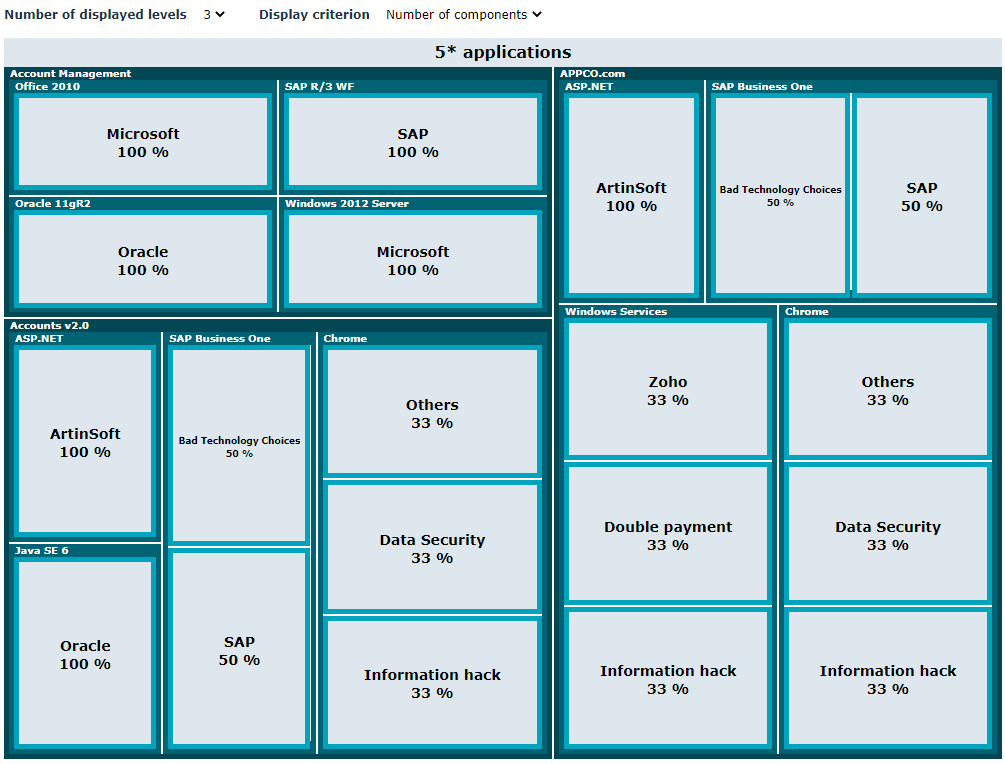1005x764 pixels.
Task: Click the SAP tile under SAP R/3 WF
Action: [x=412, y=142]
